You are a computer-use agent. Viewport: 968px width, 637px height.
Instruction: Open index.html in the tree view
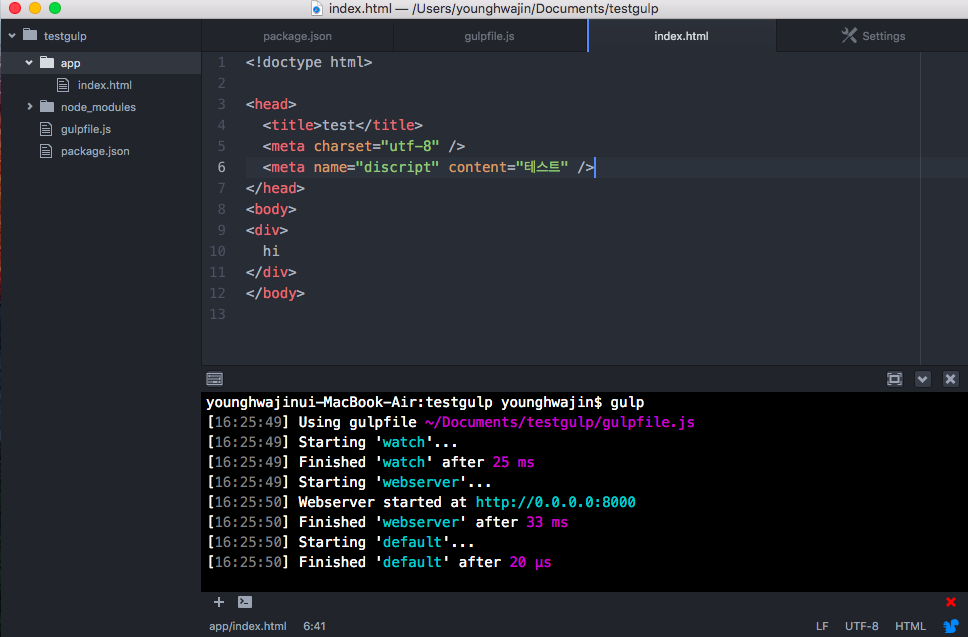tap(104, 85)
